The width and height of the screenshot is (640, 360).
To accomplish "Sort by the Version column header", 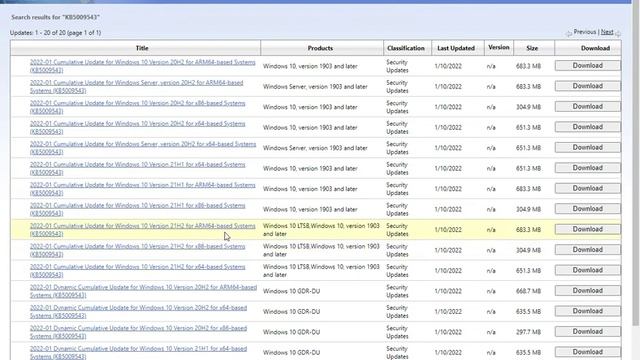I will (499, 47).
